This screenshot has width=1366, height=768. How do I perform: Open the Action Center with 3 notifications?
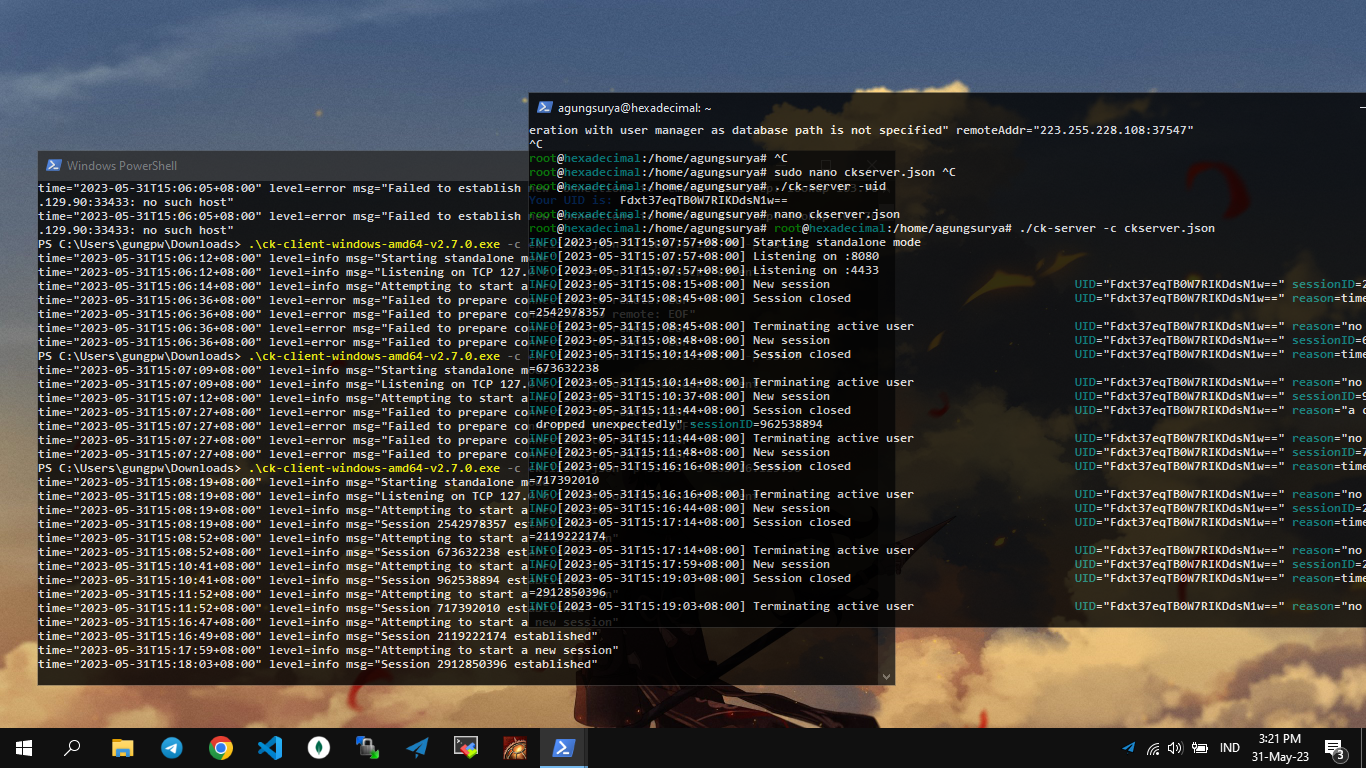point(1334,748)
